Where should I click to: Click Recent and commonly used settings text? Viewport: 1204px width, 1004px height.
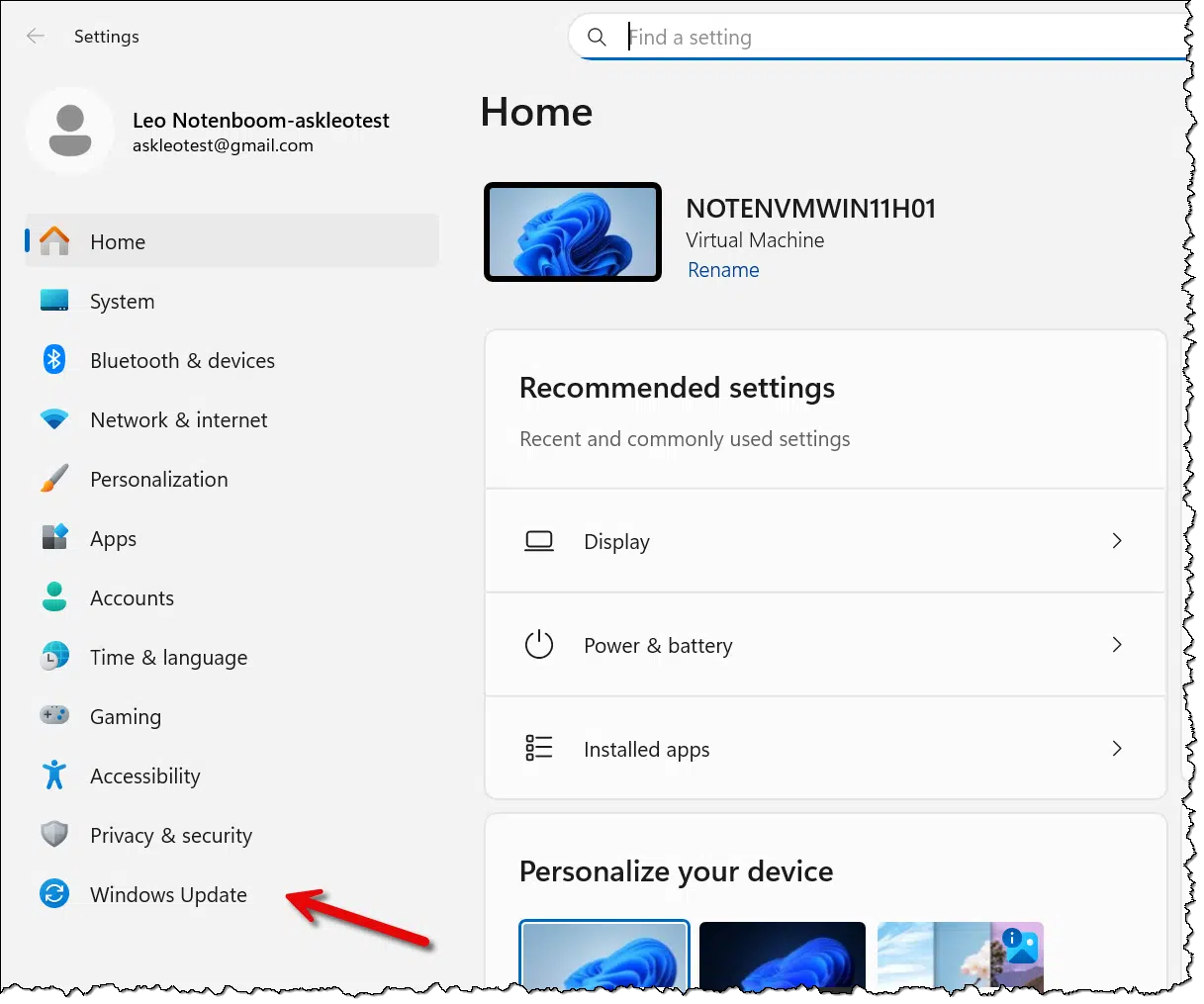coord(686,439)
